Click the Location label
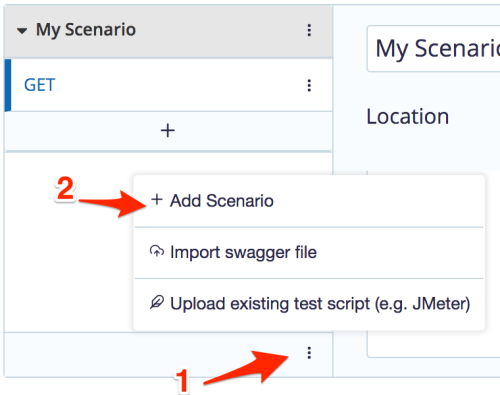 [x=408, y=117]
